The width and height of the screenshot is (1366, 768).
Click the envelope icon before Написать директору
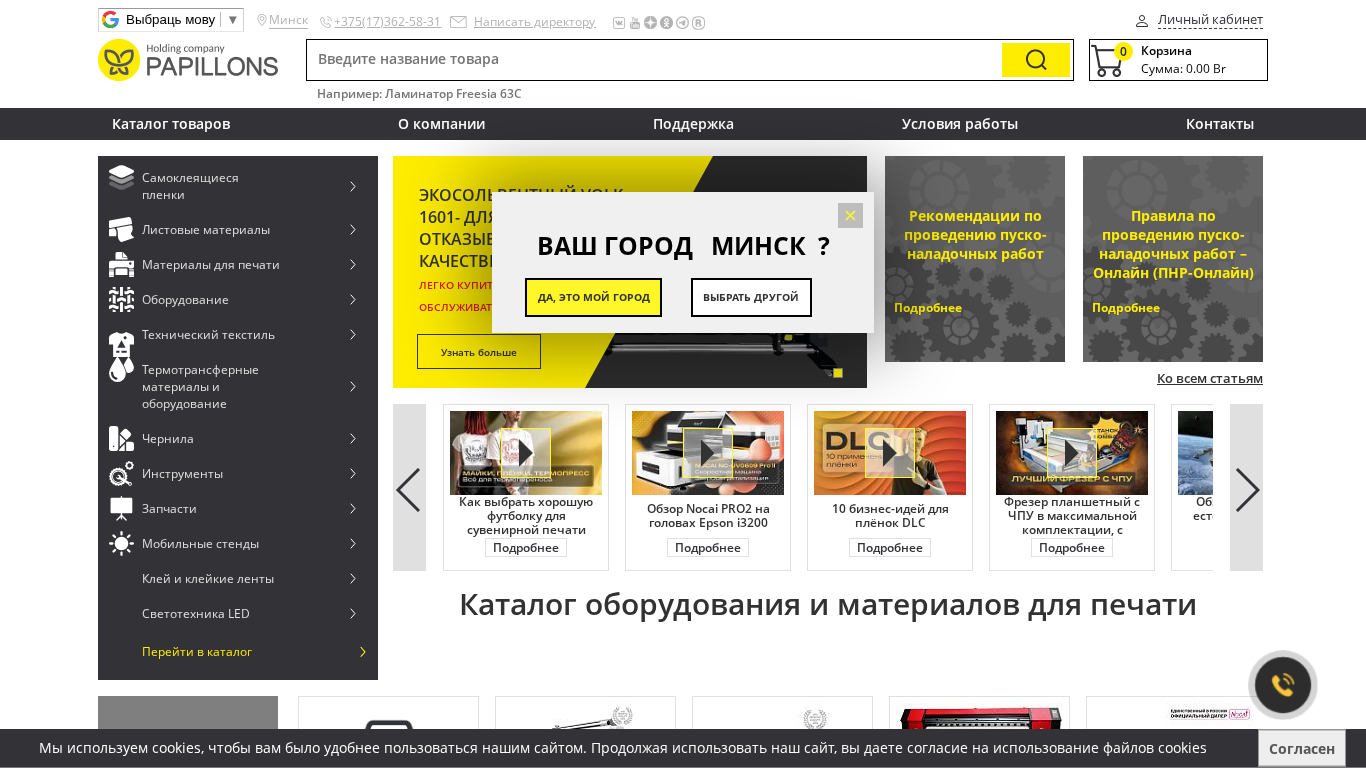pos(458,22)
